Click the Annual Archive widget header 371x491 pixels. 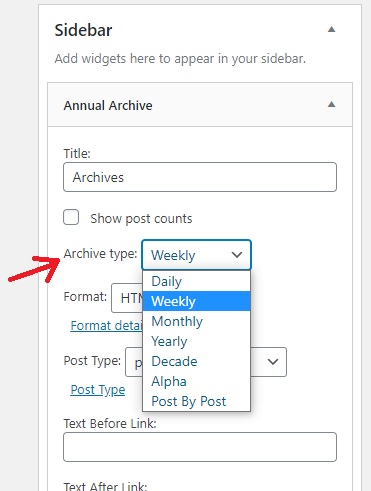click(x=200, y=105)
